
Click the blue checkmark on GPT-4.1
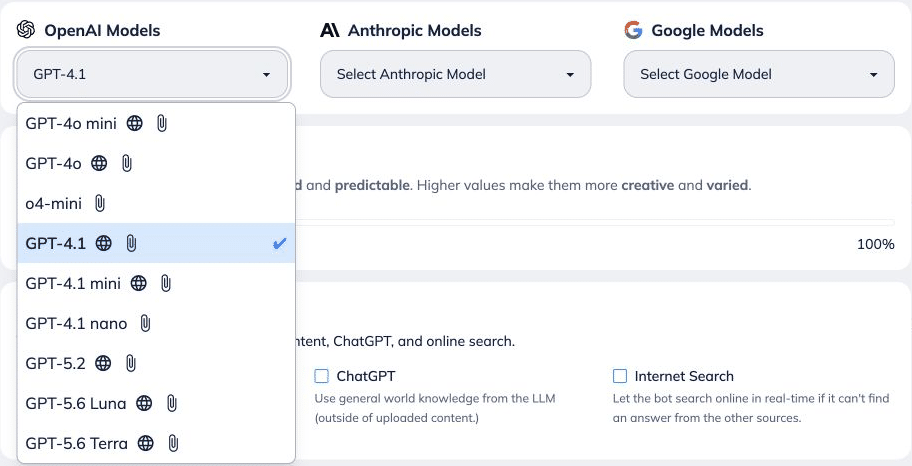click(x=280, y=243)
